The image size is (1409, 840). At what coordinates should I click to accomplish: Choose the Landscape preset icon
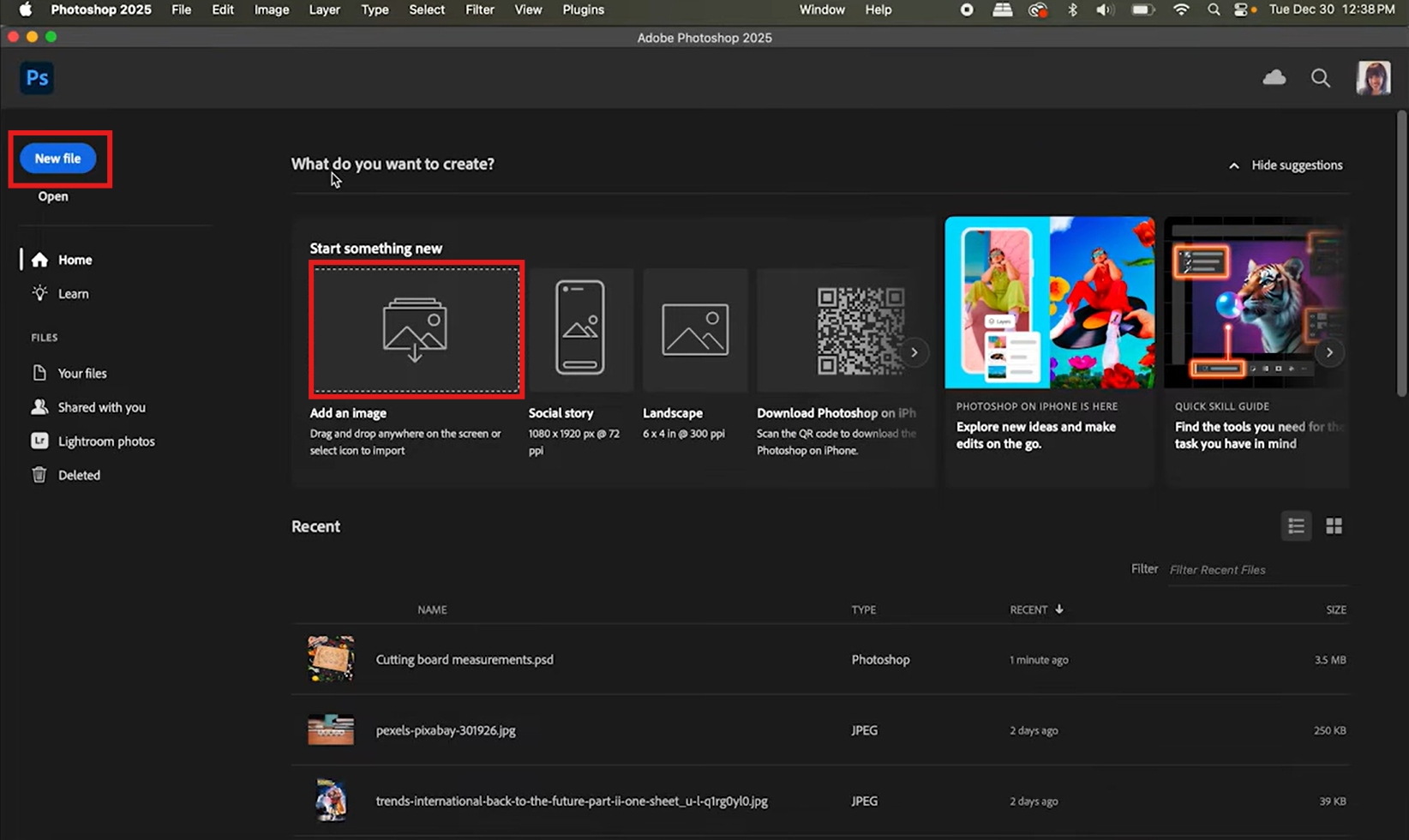(x=695, y=329)
